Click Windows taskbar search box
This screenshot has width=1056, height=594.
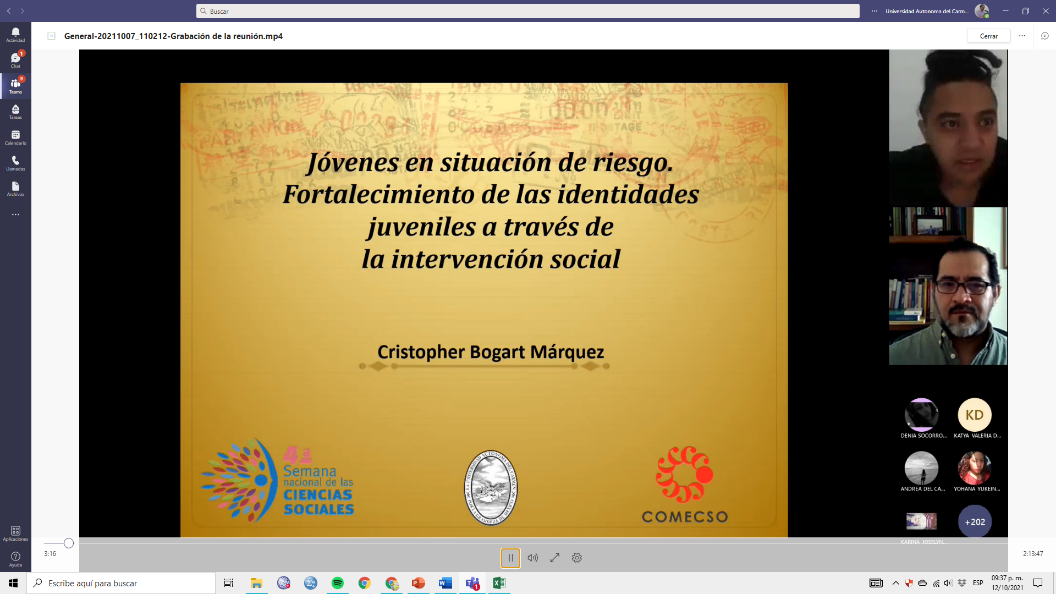(x=121, y=583)
